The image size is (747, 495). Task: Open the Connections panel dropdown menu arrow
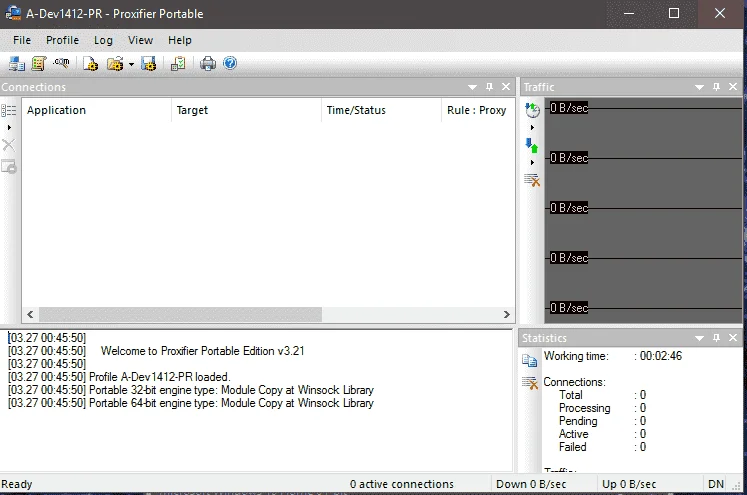[472, 87]
